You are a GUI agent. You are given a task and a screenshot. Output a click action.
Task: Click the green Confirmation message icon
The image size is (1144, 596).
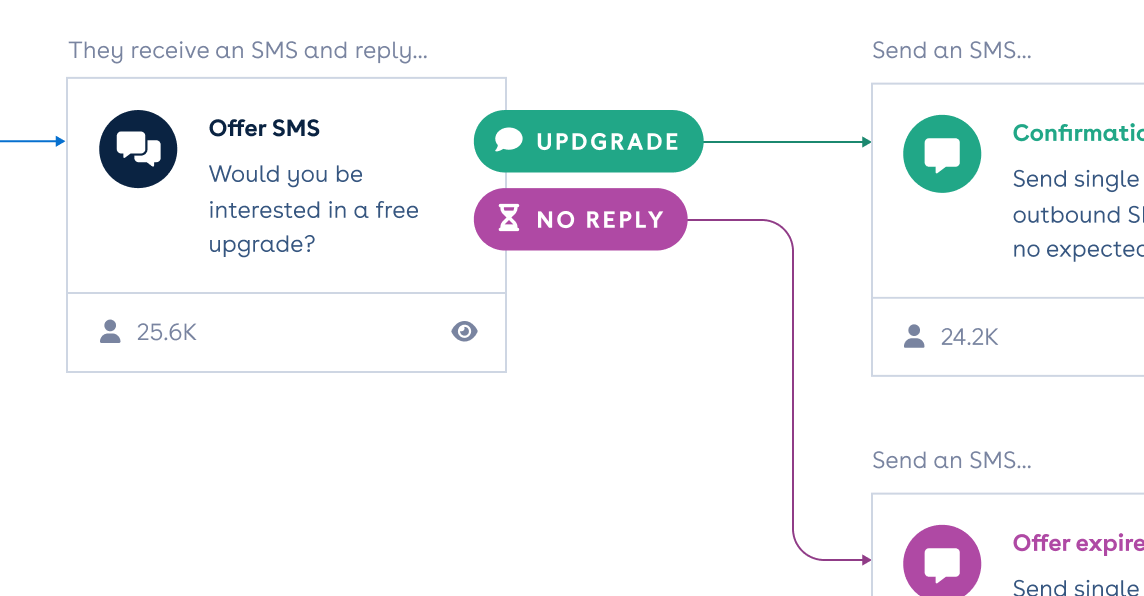[942, 154]
